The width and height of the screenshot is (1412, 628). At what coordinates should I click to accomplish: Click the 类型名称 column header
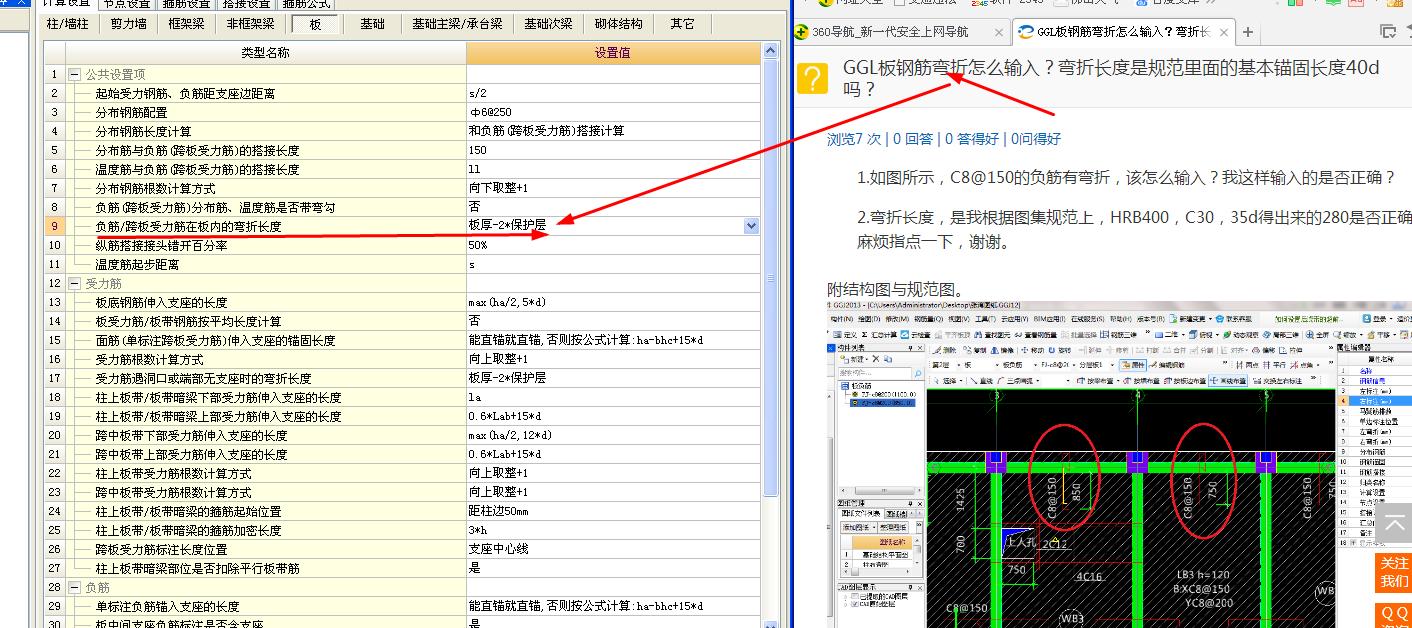point(265,53)
